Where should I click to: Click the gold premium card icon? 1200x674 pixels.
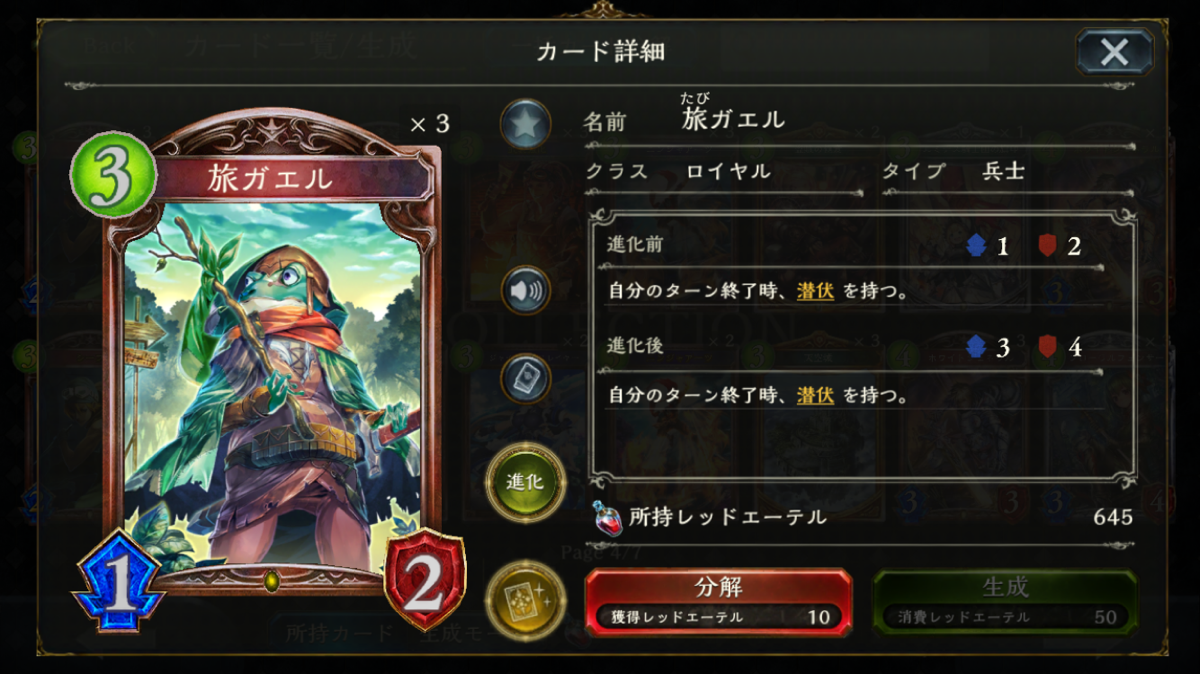(525, 600)
